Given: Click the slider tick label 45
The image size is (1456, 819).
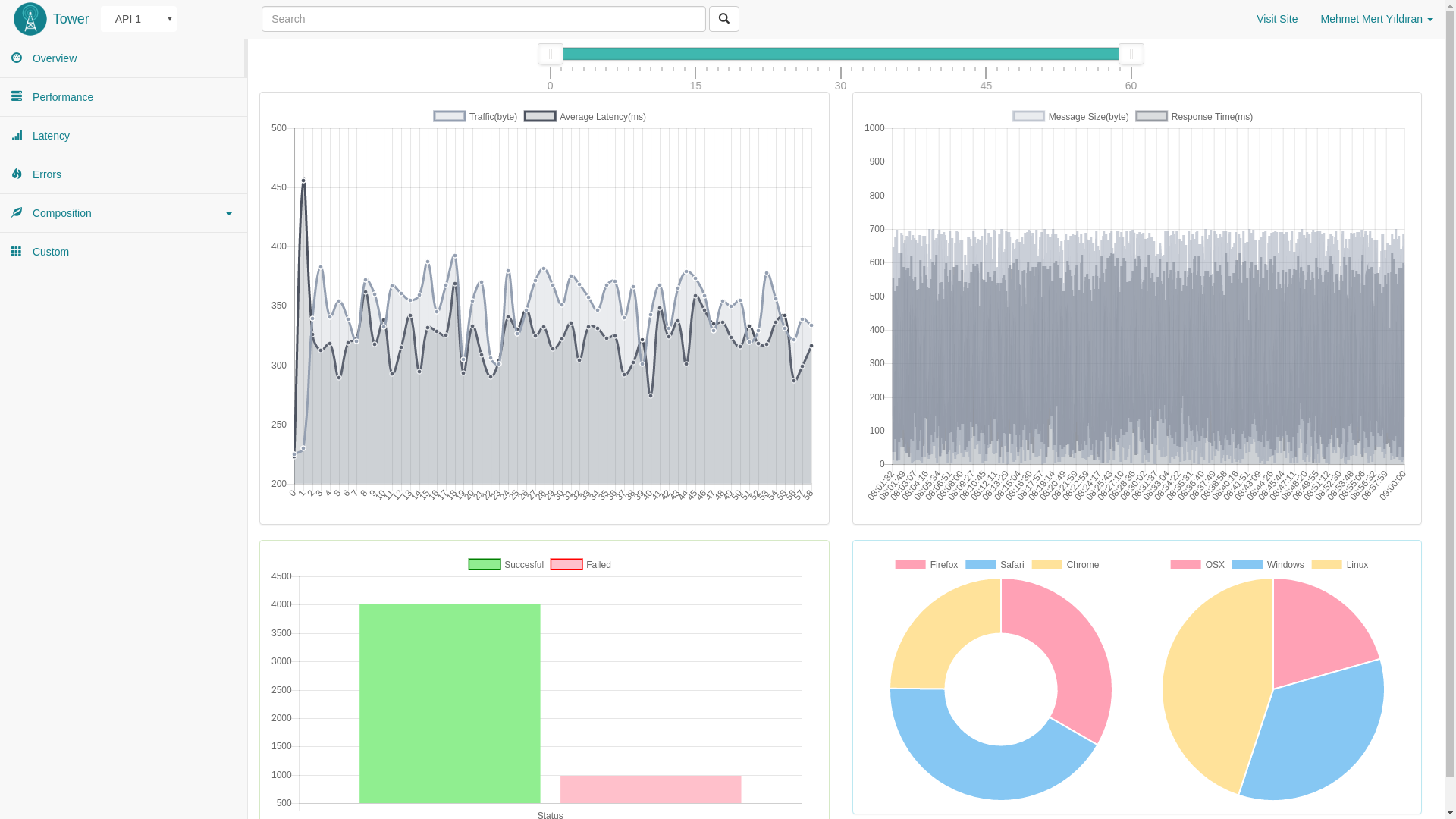Looking at the screenshot, I should click(x=986, y=86).
